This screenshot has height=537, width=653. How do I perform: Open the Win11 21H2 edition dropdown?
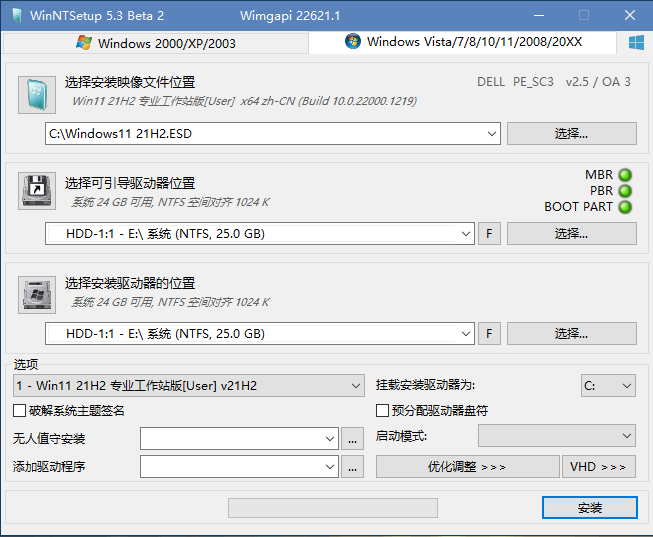tap(189, 386)
